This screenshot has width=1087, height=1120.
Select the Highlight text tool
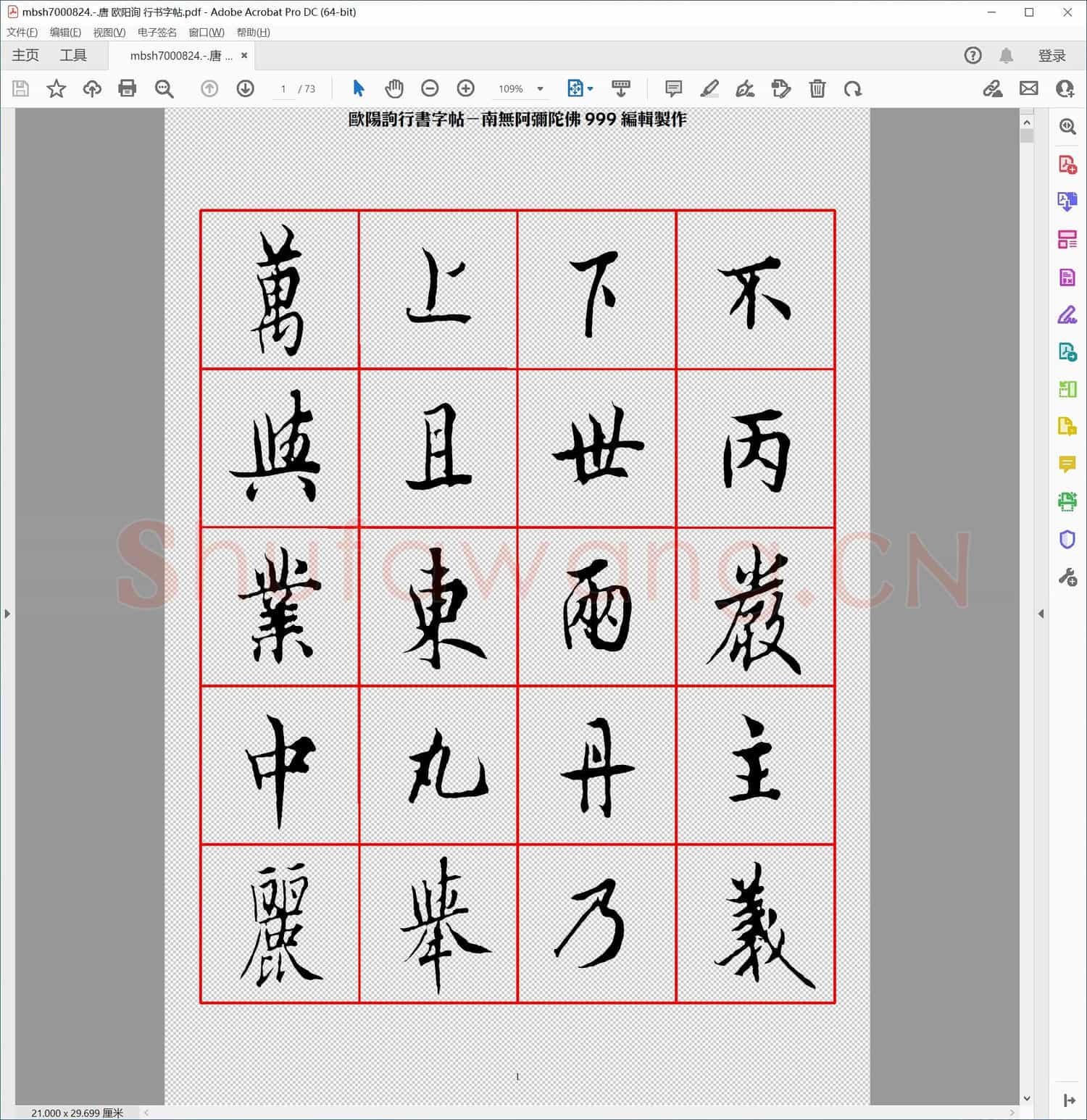point(709,88)
